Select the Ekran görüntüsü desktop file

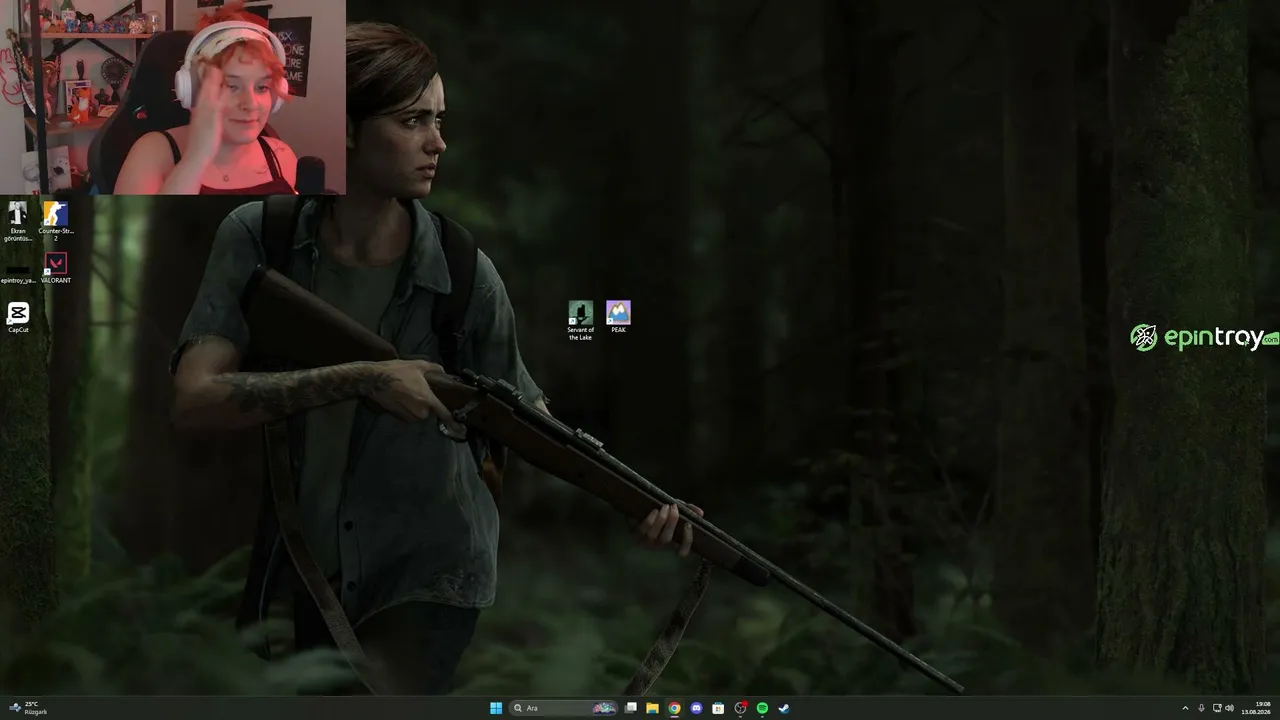click(x=18, y=220)
